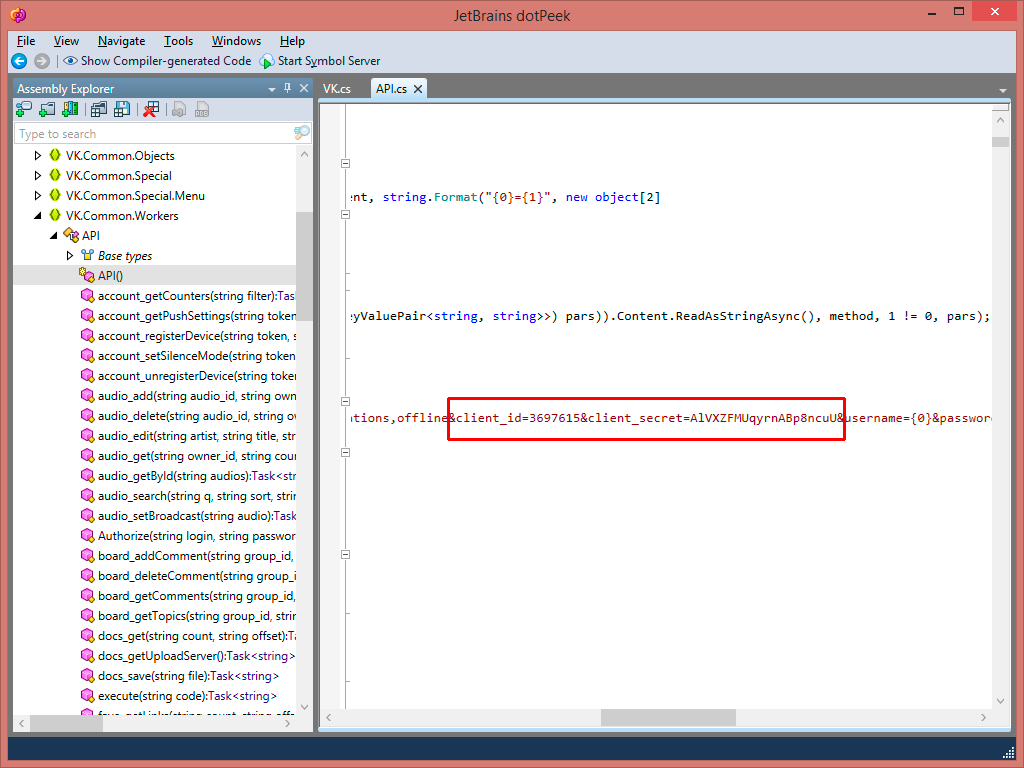1024x768 pixels.
Task: Click the code editor horizontal scrollbar thumb
Action: click(x=668, y=717)
